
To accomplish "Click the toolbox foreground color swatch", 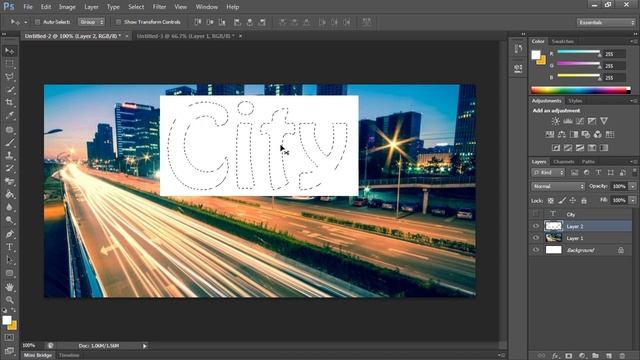I will (7, 320).
